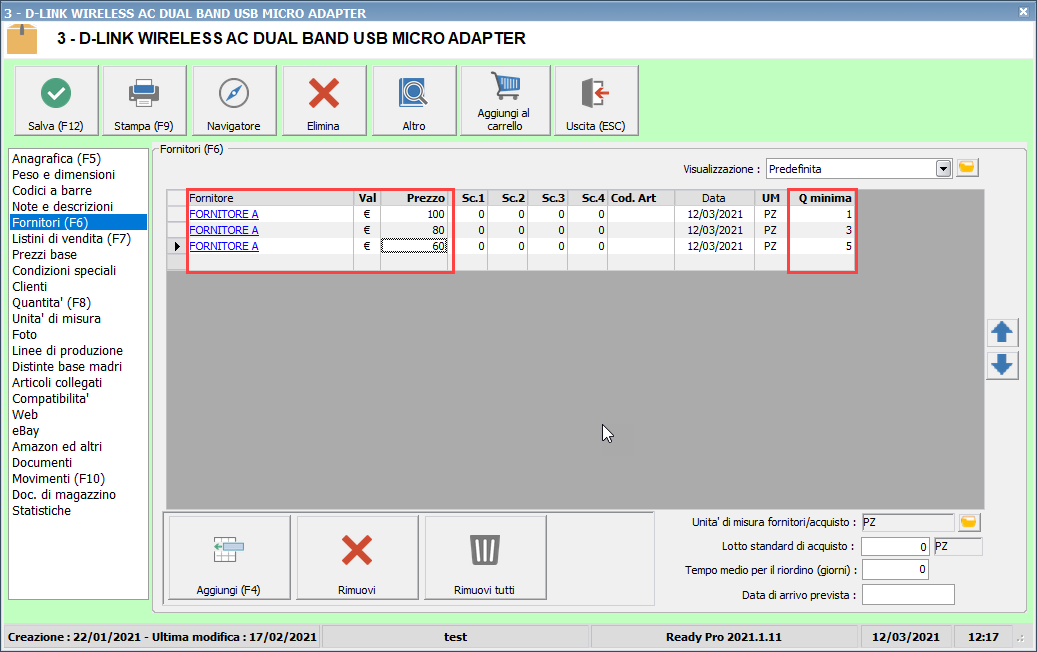Screen dimensions: 1037x652
Task: Click Tempo medio per il riordino field
Action: click(895, 570)
